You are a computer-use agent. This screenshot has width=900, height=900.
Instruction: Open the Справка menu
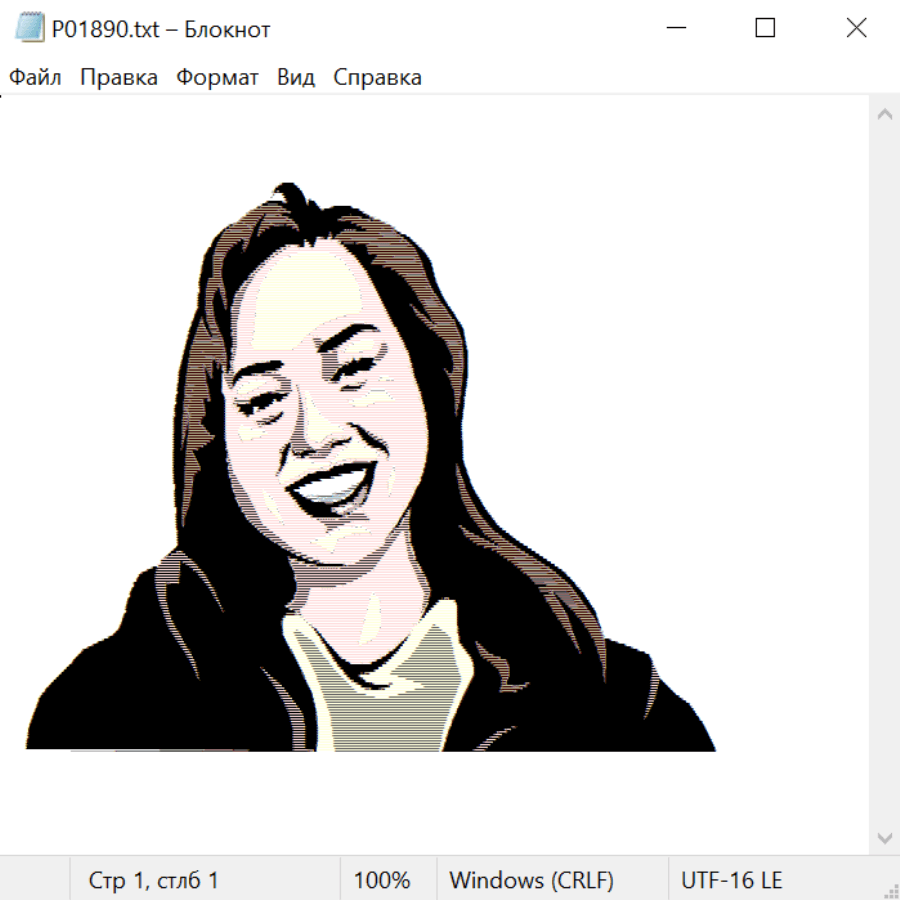tap(377, 78)
